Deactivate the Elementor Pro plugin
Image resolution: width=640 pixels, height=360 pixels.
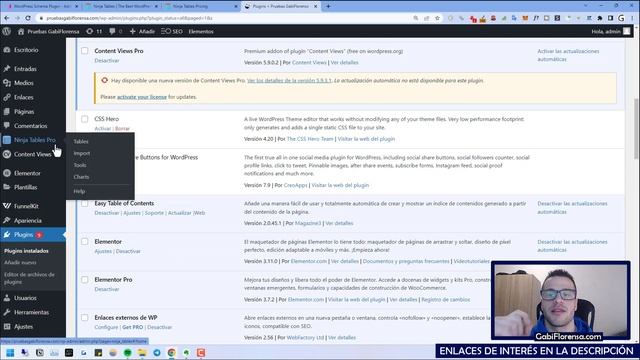click(107, 289)
